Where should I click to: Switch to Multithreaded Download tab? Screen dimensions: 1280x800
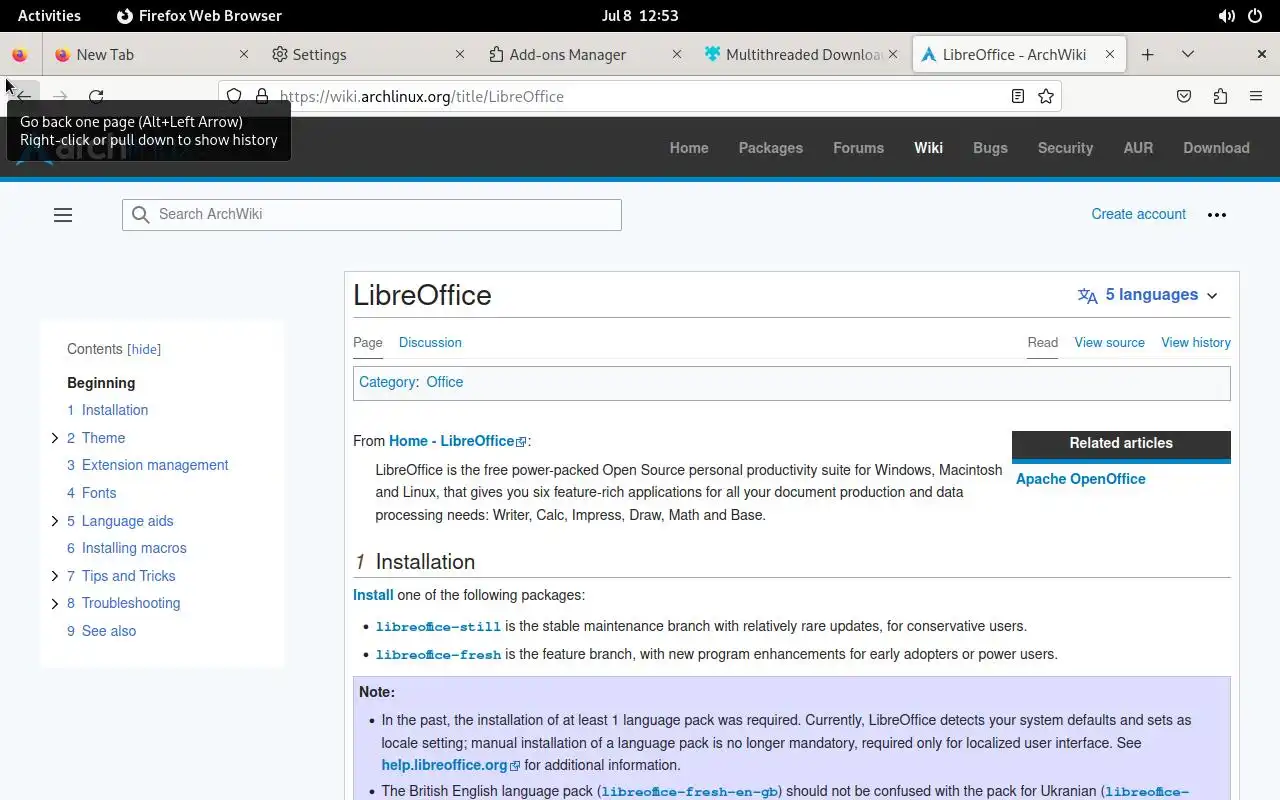click(800, 55)
